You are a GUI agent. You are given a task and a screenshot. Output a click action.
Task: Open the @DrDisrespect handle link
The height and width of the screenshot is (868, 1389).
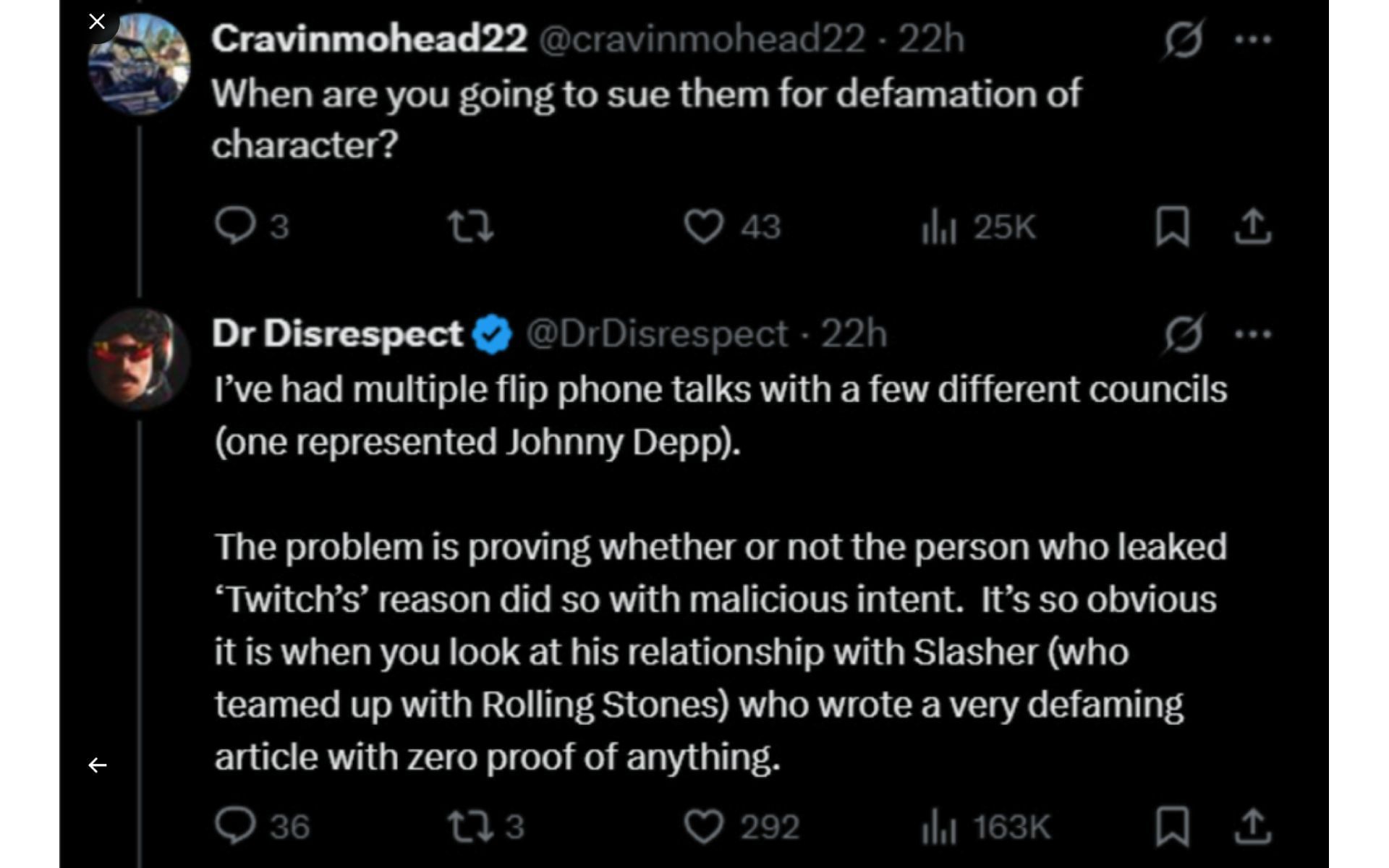pos(657,334)
